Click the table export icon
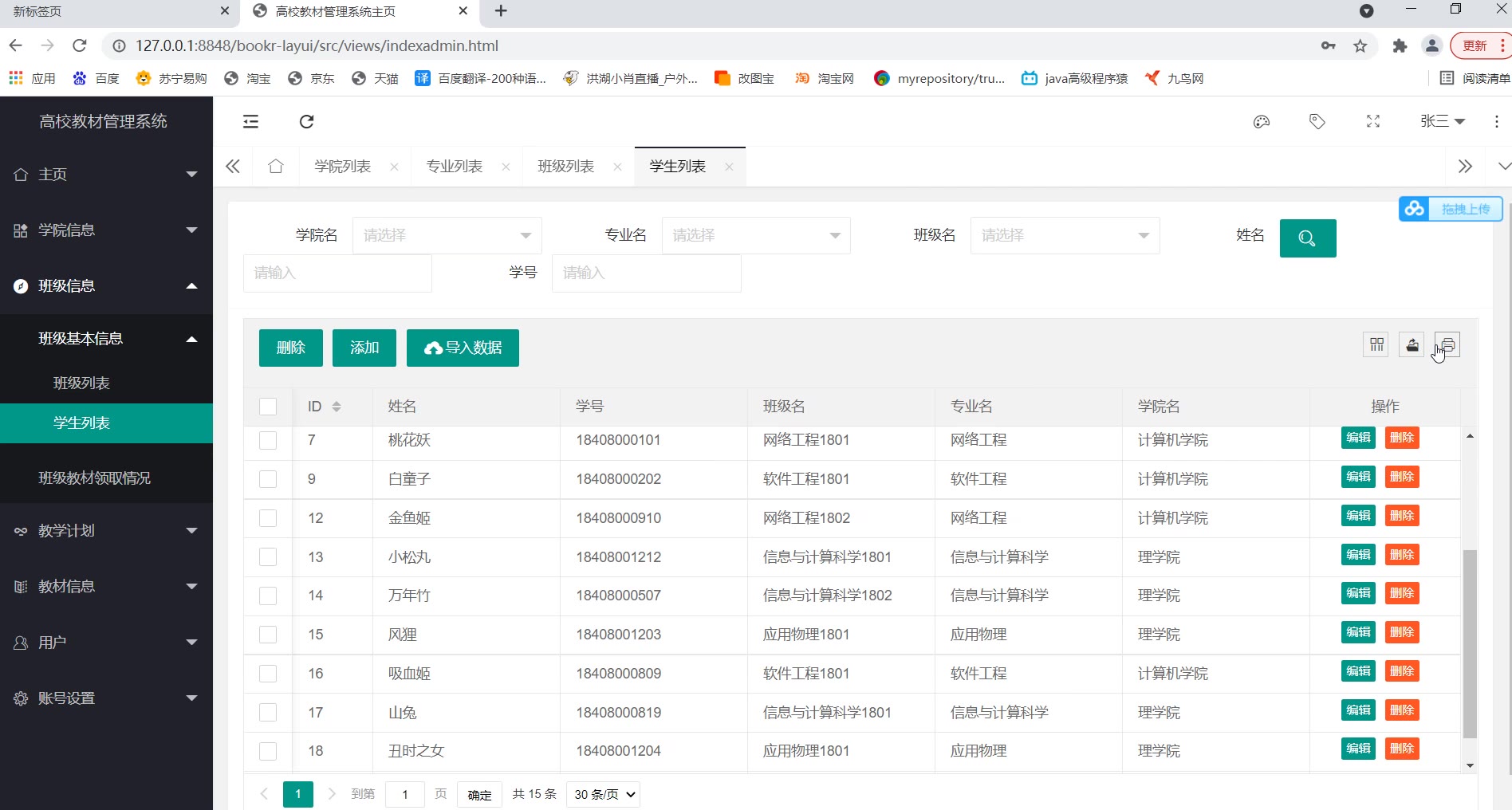 coord(1412,344)
